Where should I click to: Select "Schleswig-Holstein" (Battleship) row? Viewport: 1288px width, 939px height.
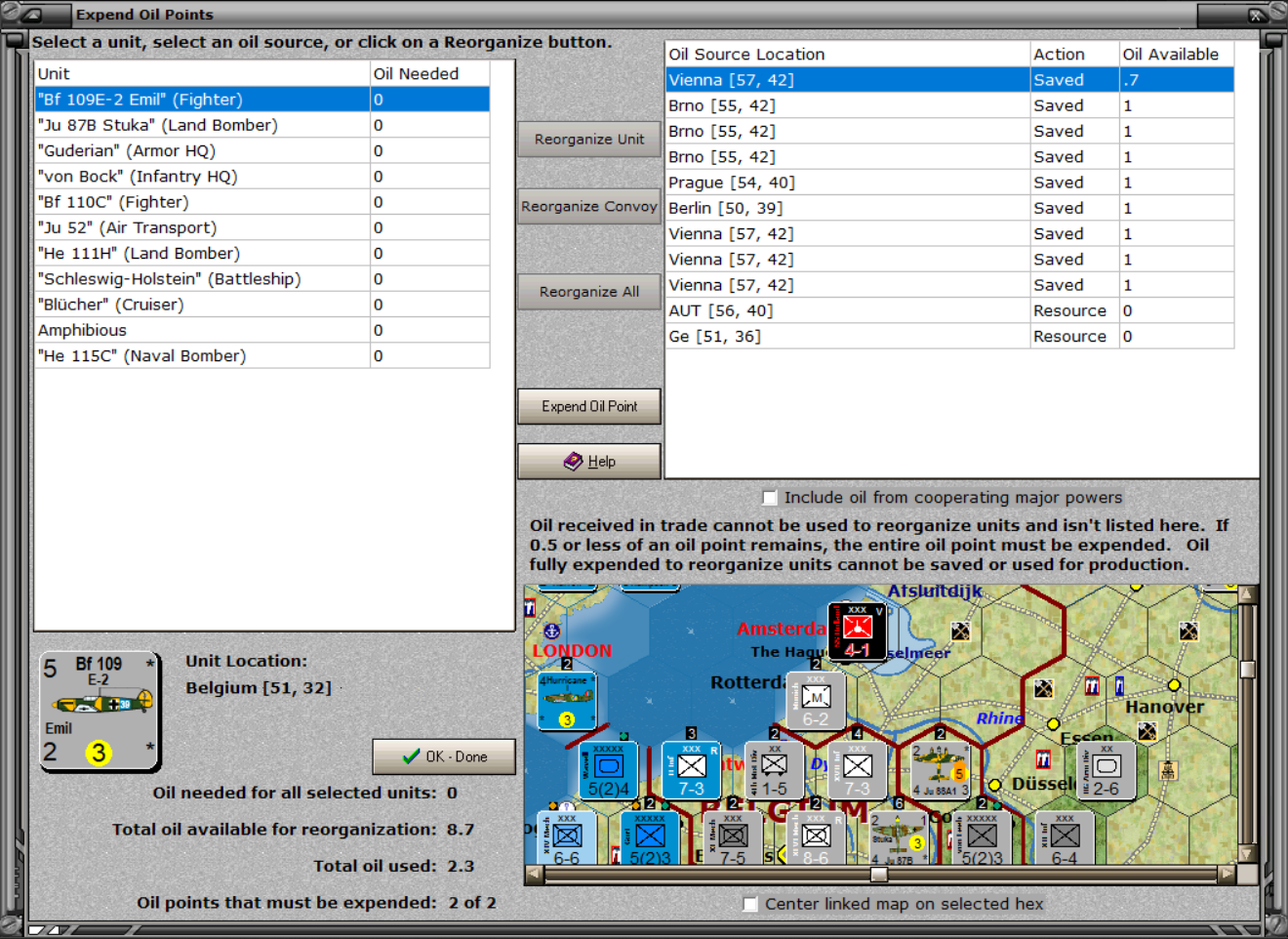click(262, 279)
